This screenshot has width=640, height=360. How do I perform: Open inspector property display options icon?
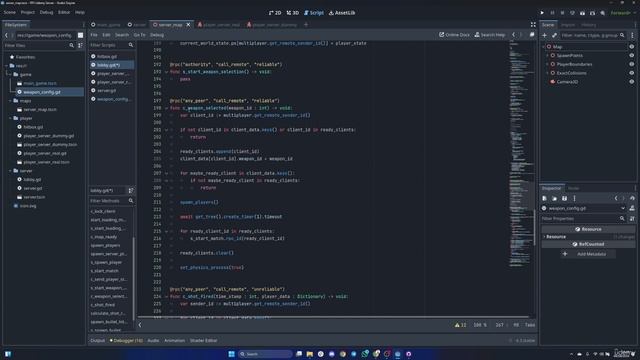click(x=632, y=219)
